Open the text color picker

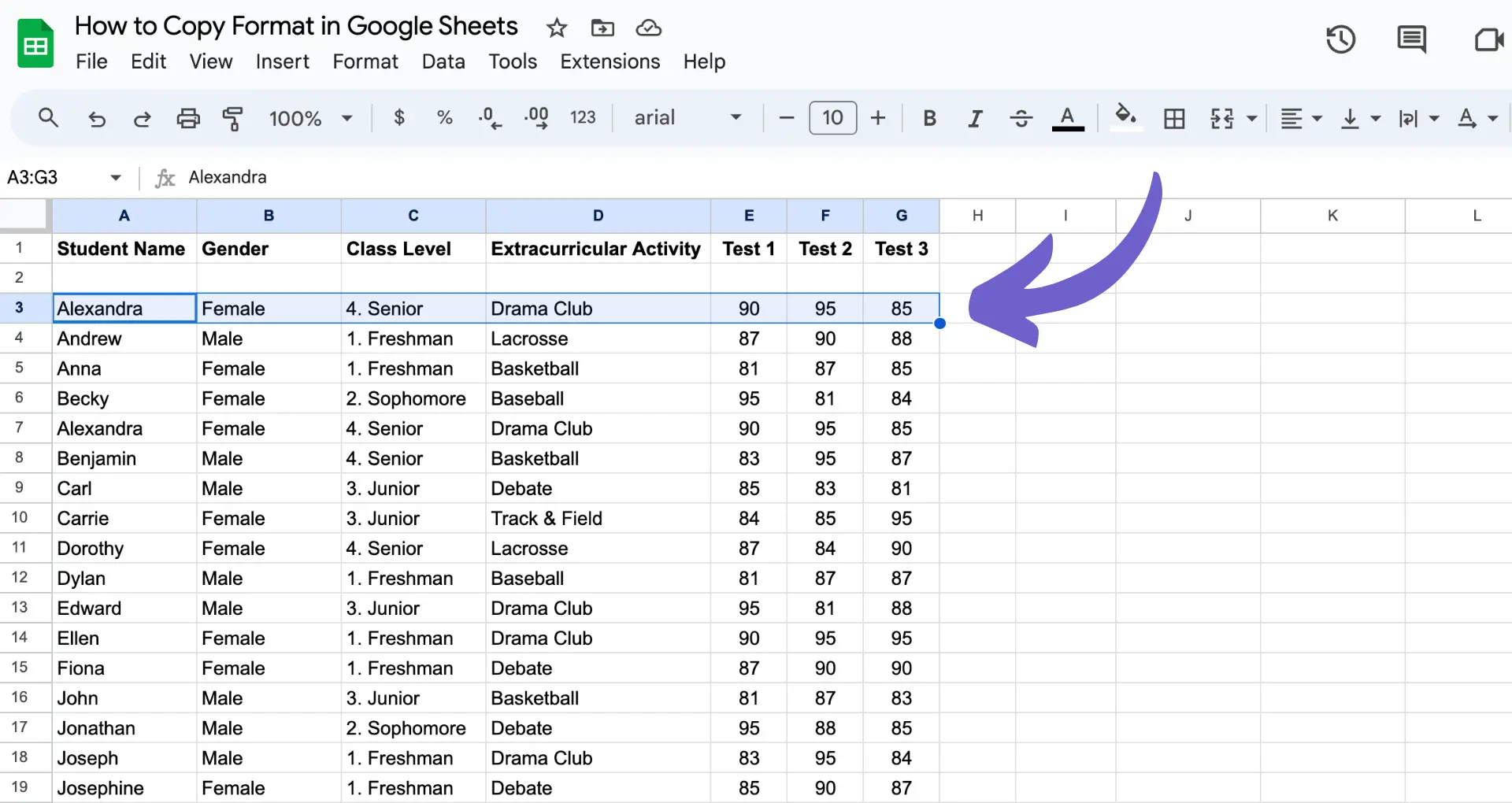1068,118
